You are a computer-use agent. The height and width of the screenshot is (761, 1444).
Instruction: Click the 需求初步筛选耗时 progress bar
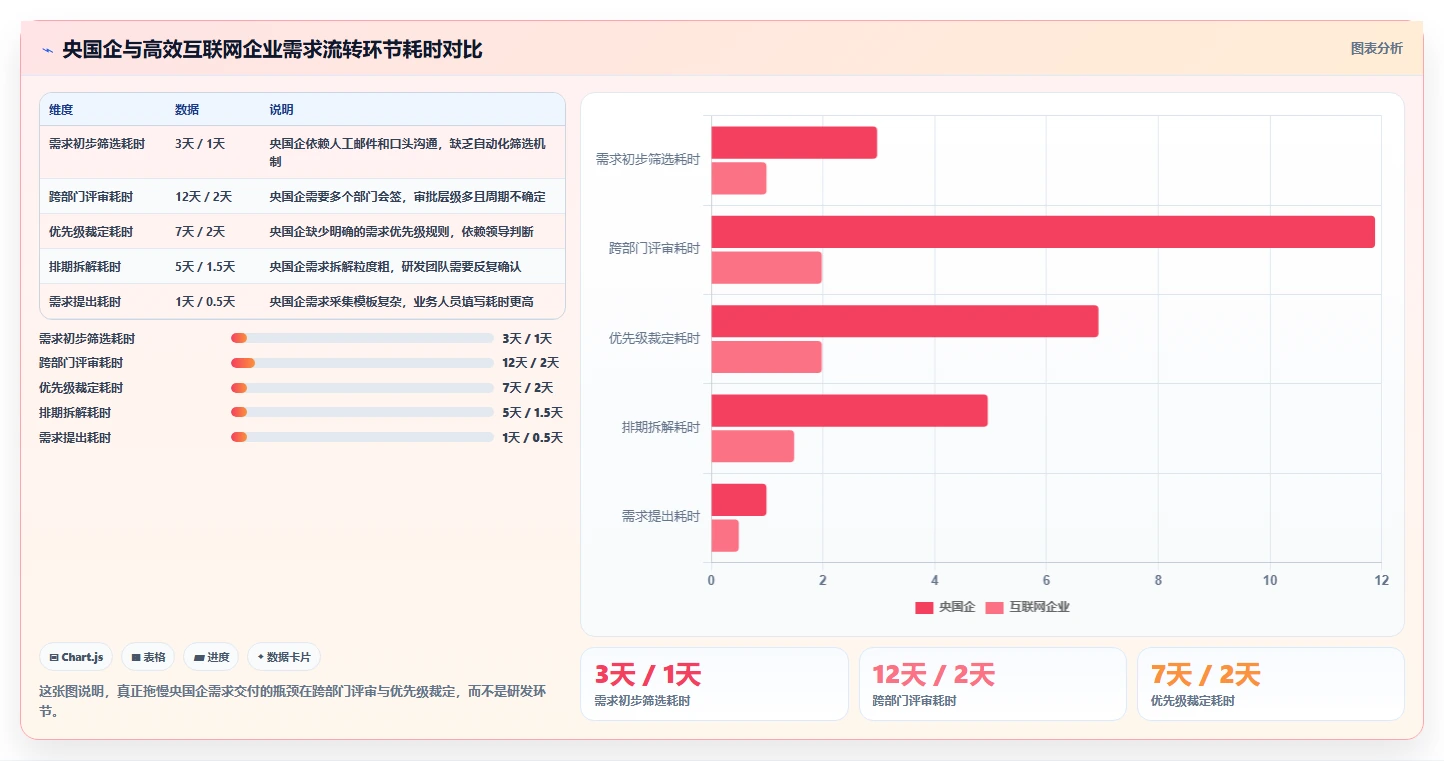click(362, 338)
